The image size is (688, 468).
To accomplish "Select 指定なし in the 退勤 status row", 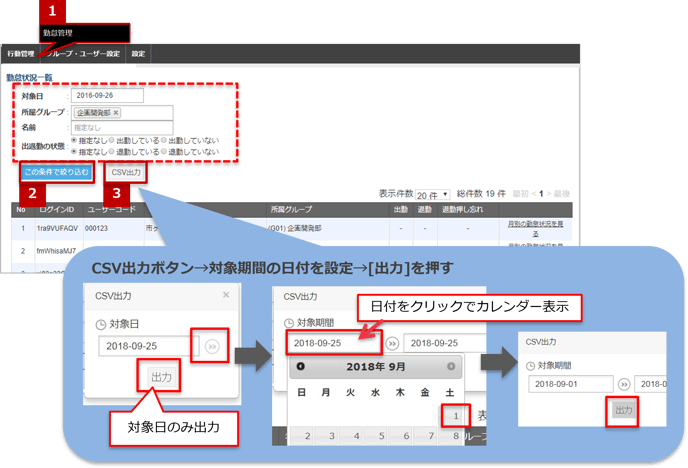I will tap(74, 151).
